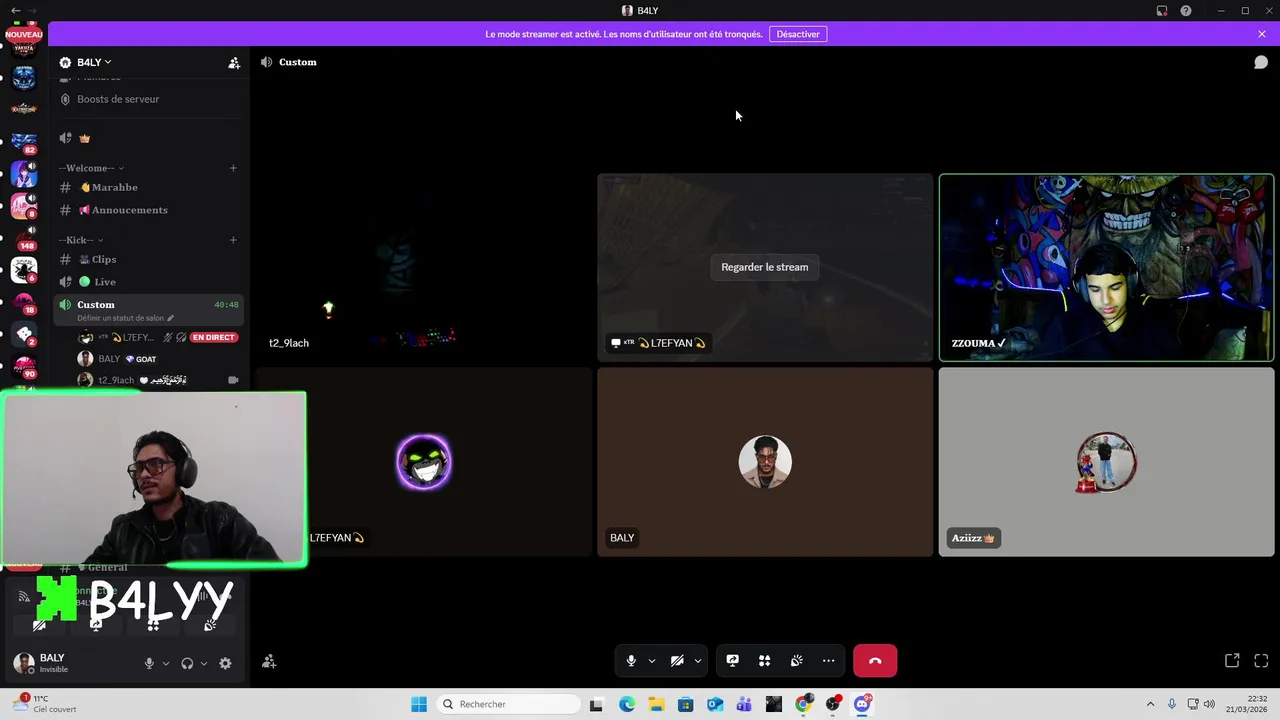The image size is (1280, 720).
Task: Join the Live voice channel
Action: coord(147,282)
